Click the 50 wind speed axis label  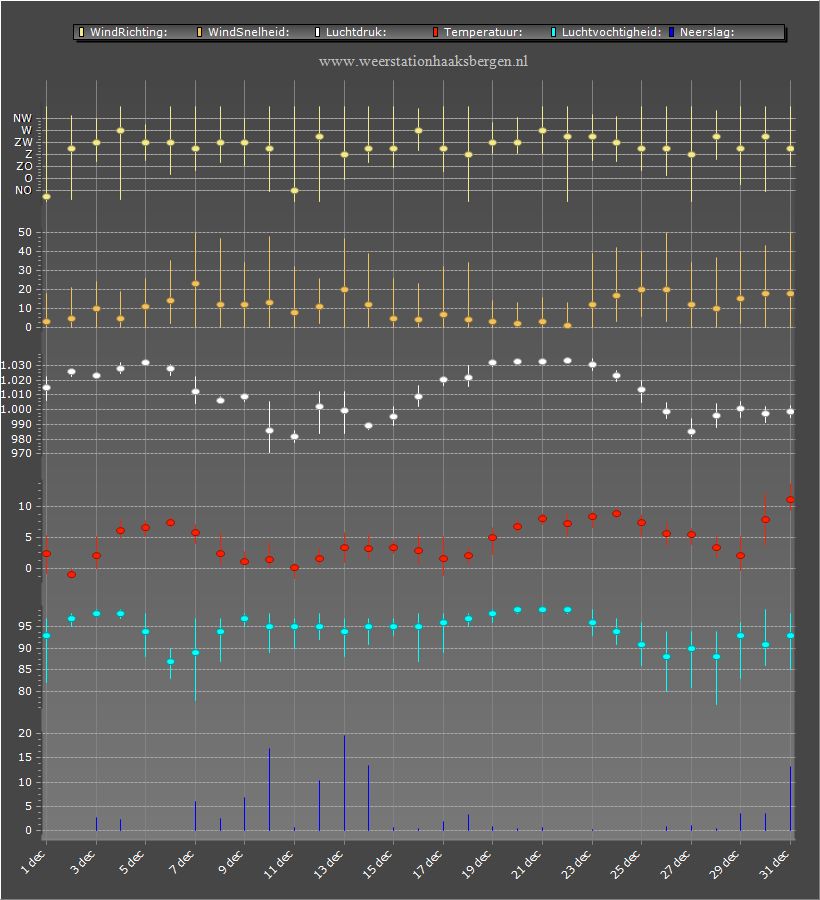pos(25,232)
